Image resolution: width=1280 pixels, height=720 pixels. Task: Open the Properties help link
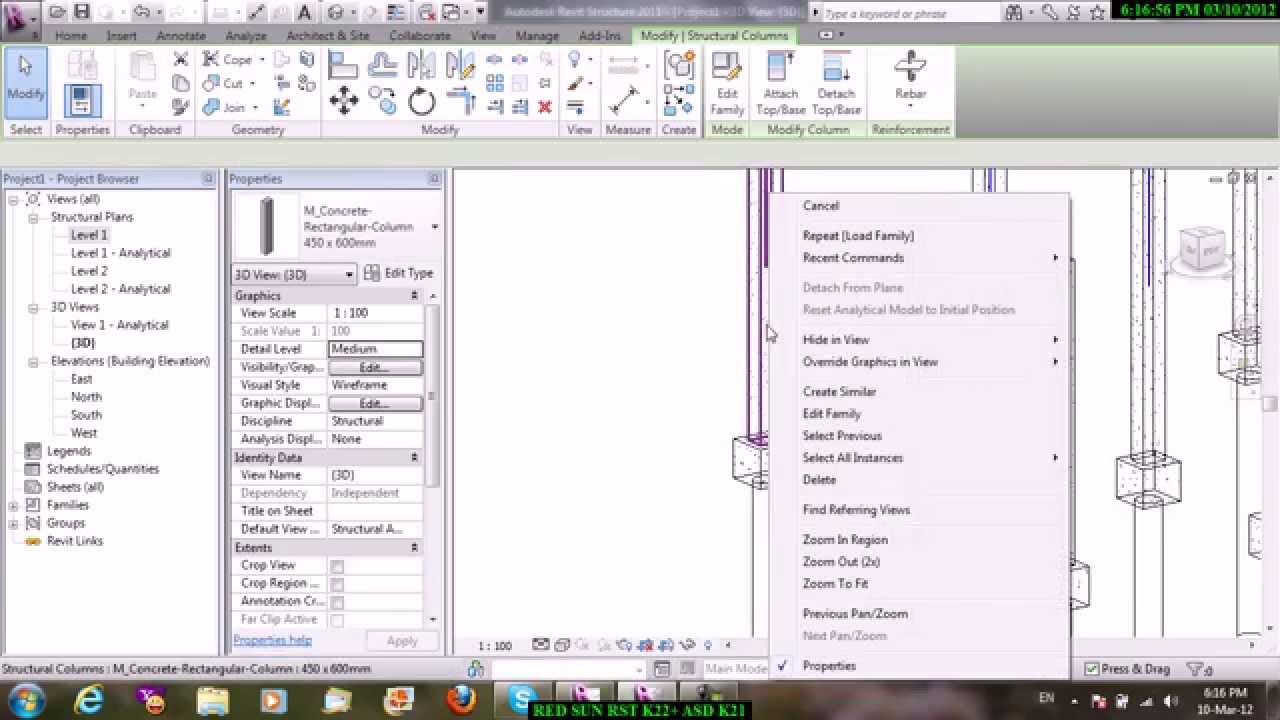[272, 640]
